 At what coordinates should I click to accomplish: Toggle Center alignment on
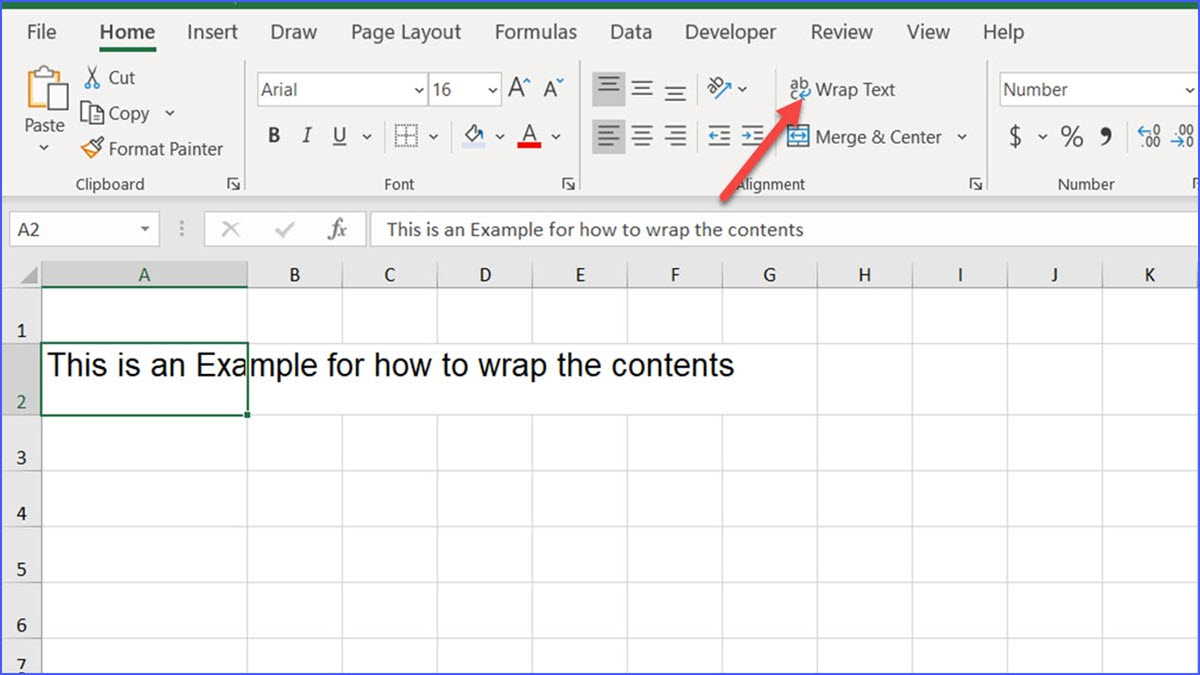[642, 137]
